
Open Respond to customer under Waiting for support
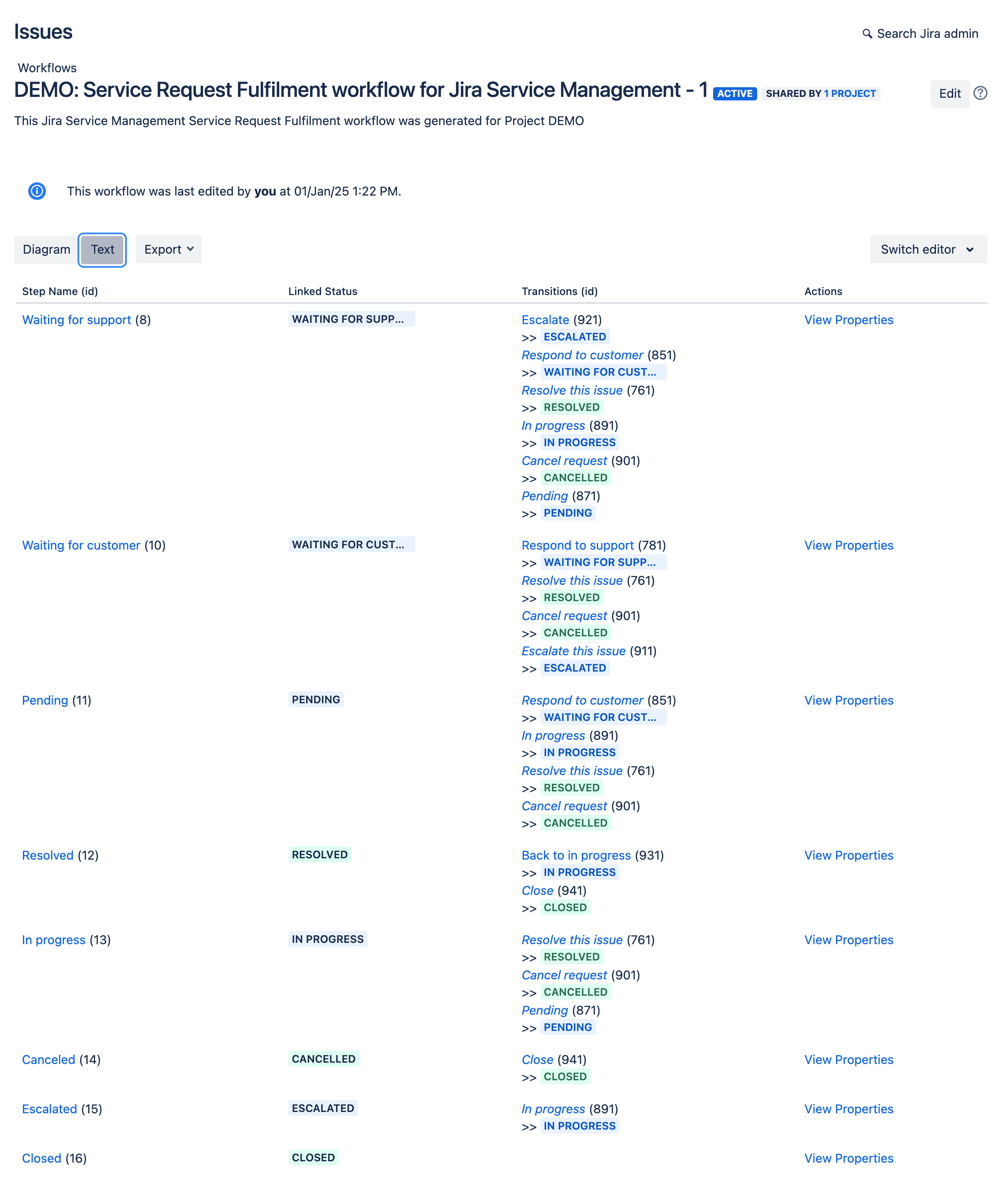tap(582, 355)
